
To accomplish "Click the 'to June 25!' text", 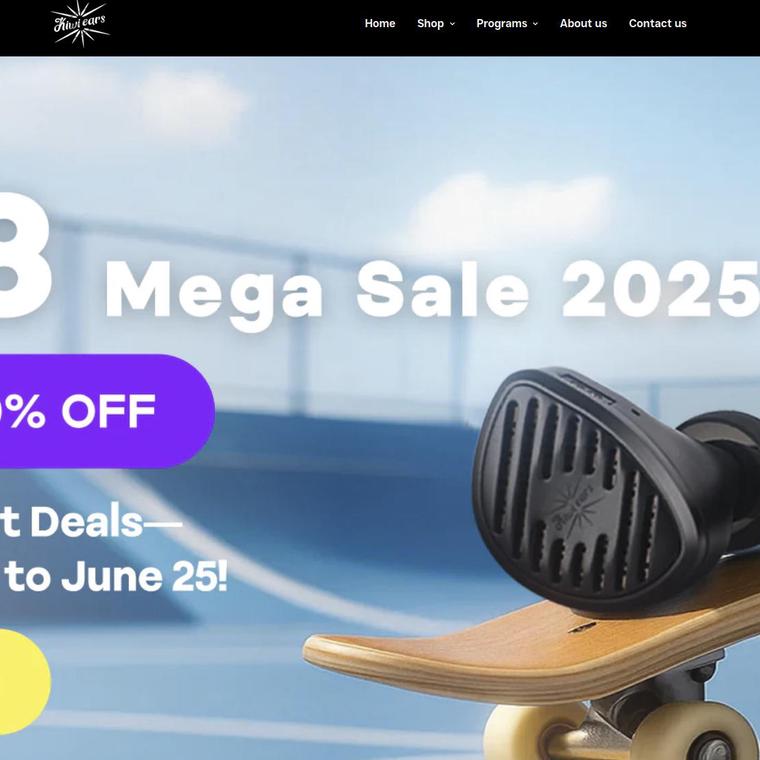I will point(116,576).
